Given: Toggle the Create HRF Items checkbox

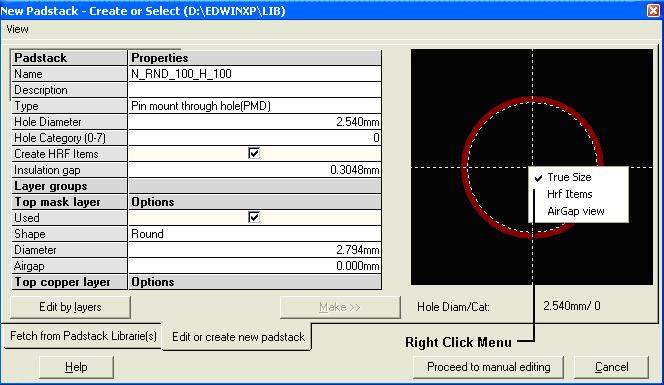Looking at the screenshot, I should point(254,153).
